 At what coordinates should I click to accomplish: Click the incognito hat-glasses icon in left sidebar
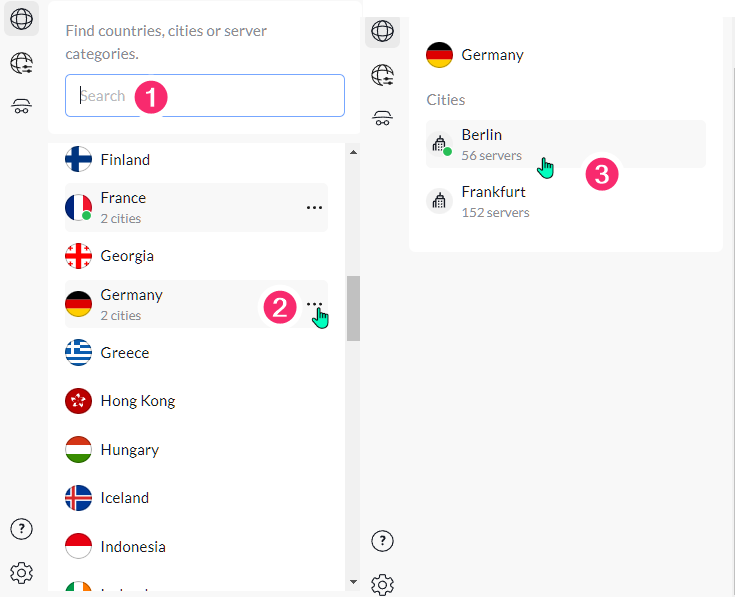click(x=22, y=106)
